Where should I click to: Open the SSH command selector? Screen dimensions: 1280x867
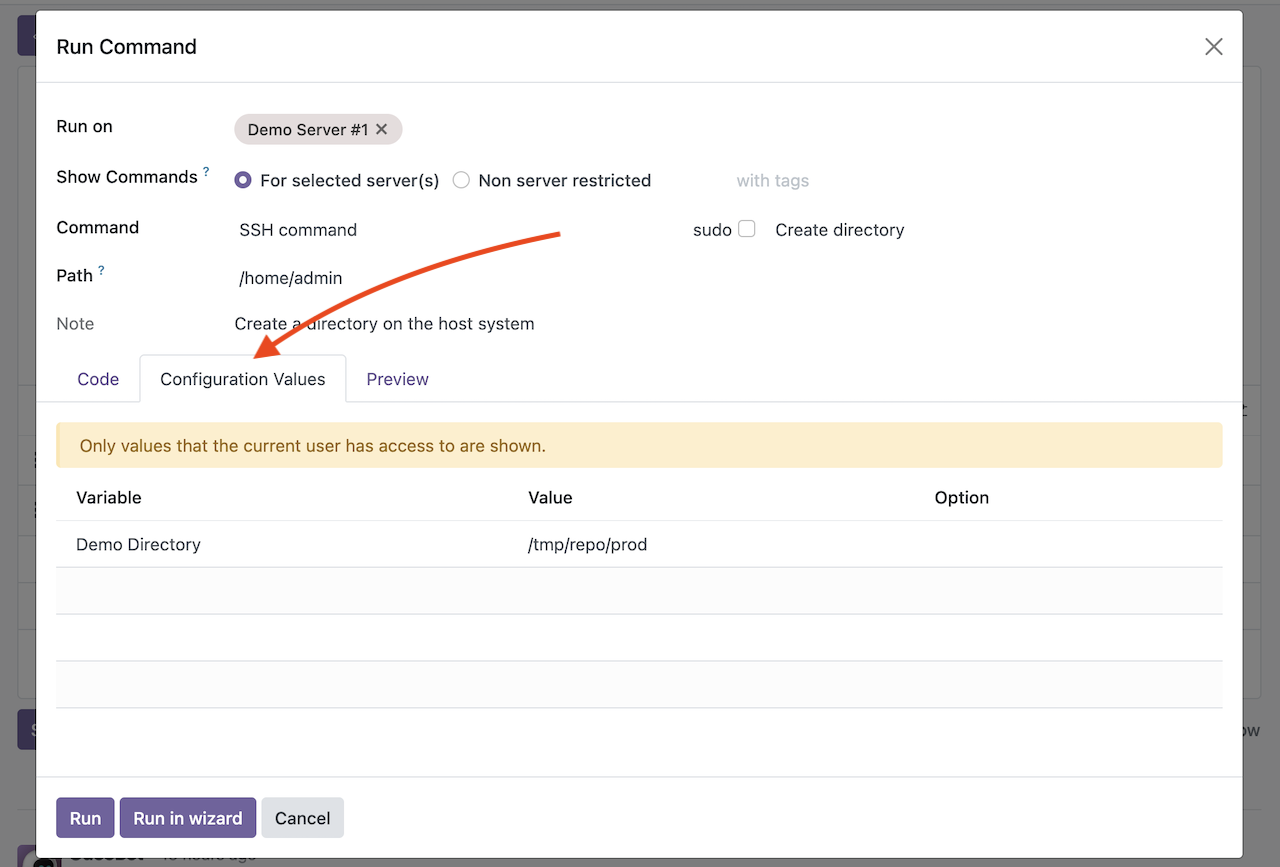[x=297, y=229]
